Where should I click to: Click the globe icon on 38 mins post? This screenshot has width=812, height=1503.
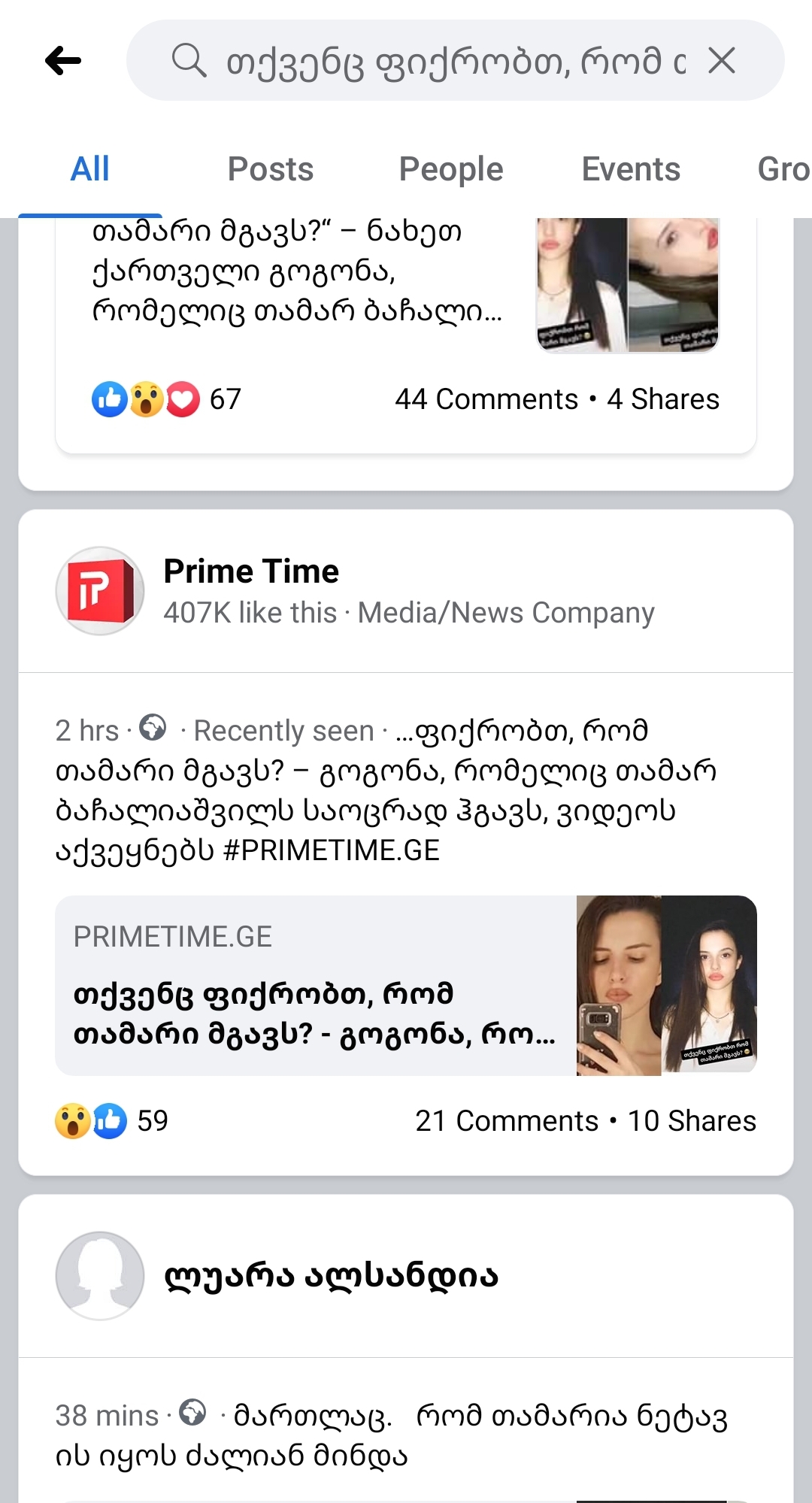[192, 1412]
